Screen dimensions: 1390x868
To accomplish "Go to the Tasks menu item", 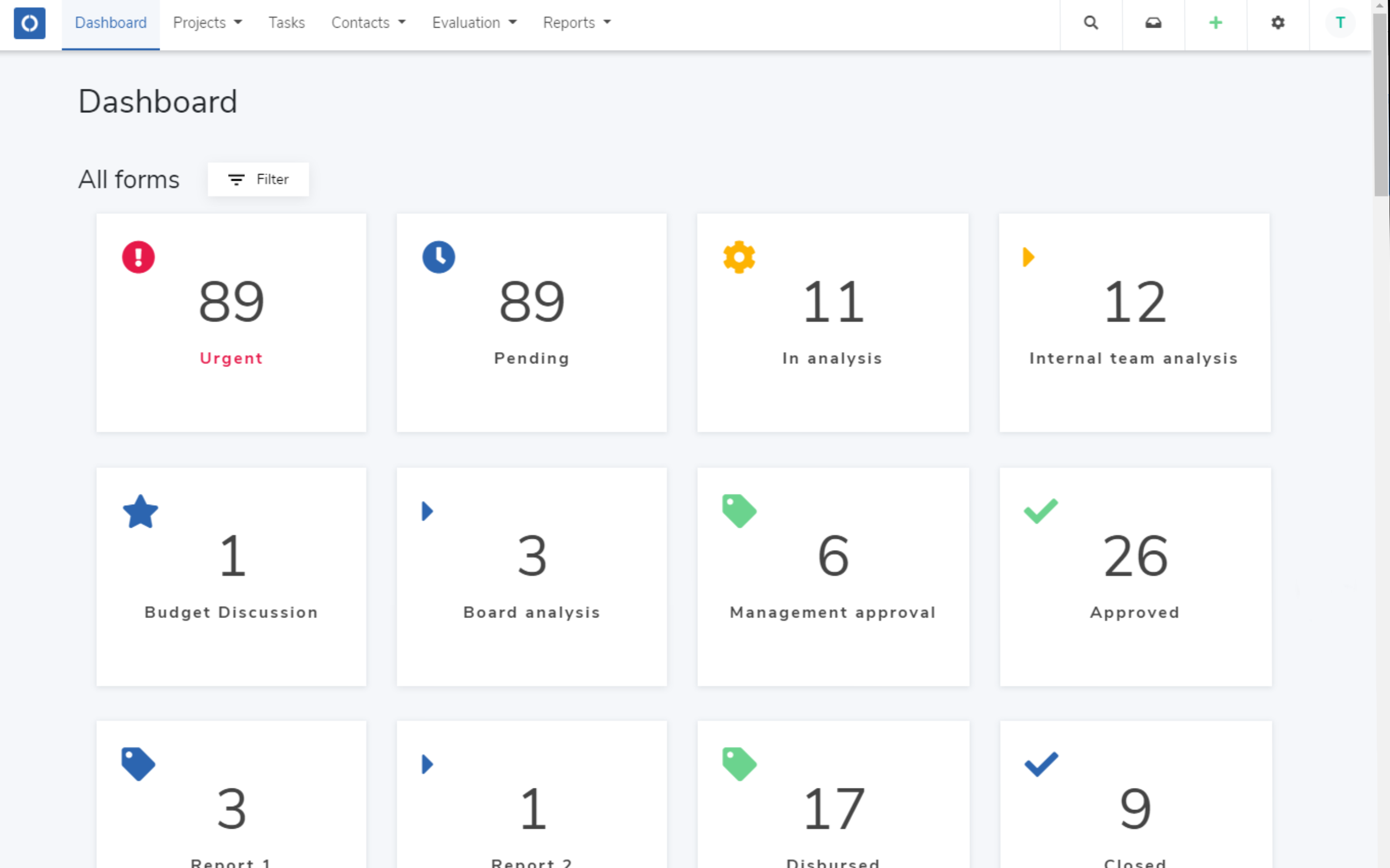I will (287, 23).
